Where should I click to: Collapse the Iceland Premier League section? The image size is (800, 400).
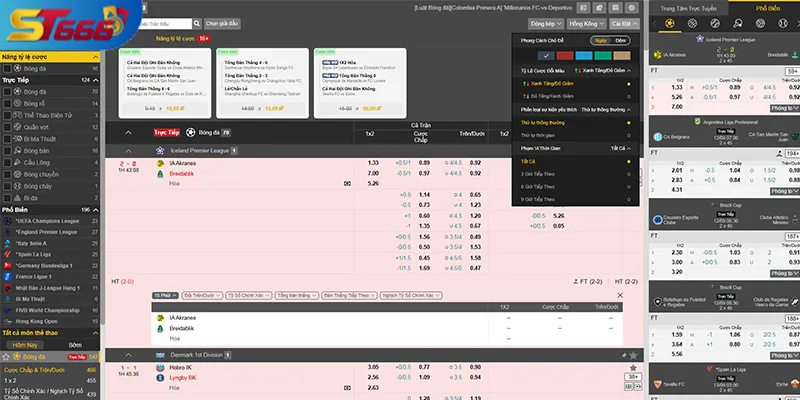click(x=127, y=150)
